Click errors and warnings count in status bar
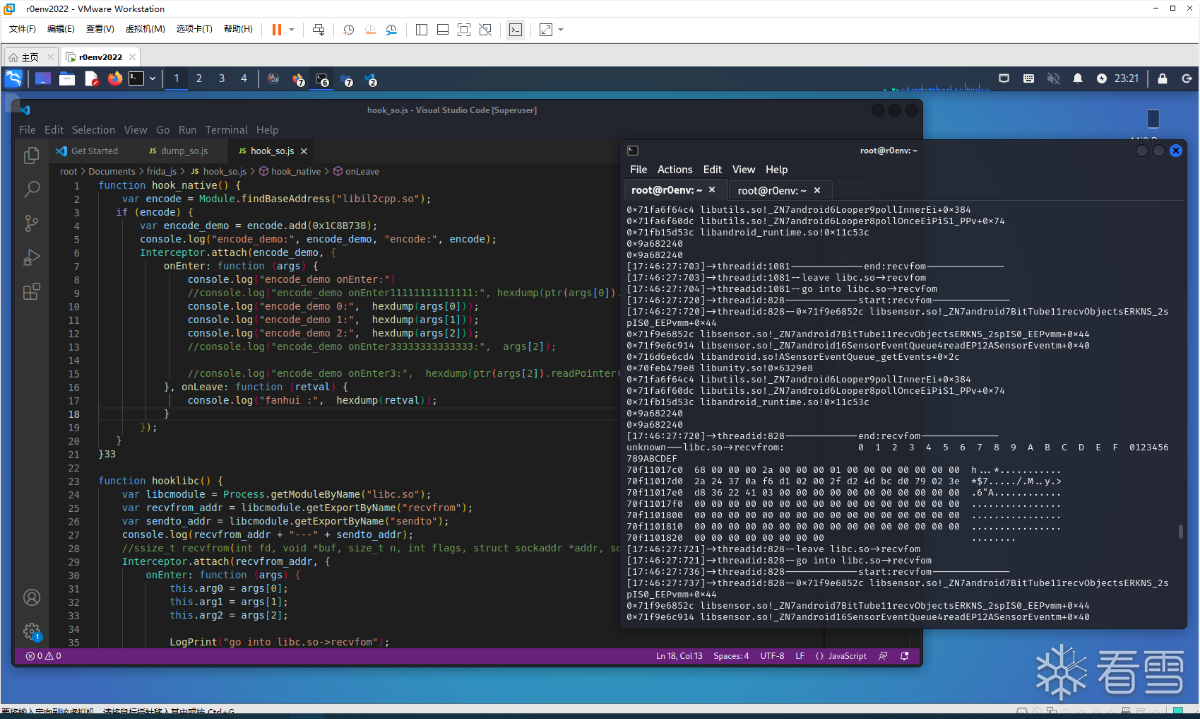 (x=43, y=656)
